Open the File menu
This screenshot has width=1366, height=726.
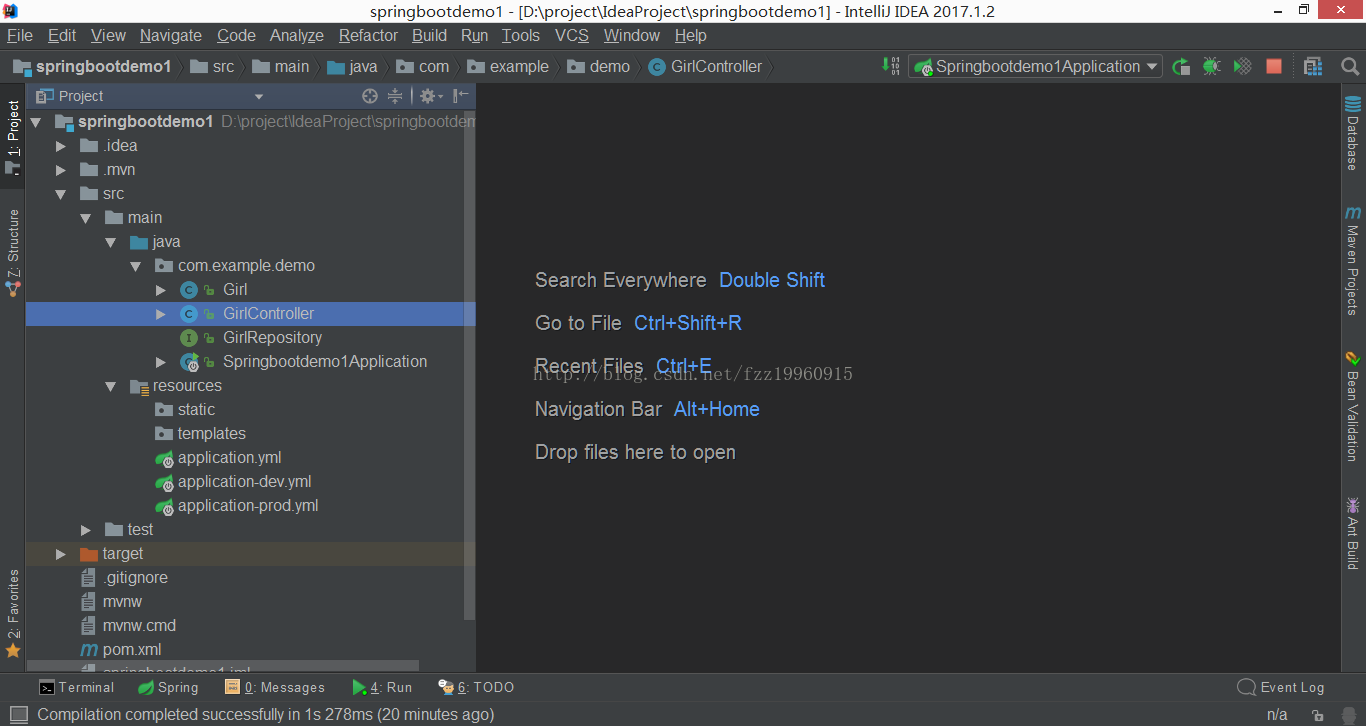[20, 35]
